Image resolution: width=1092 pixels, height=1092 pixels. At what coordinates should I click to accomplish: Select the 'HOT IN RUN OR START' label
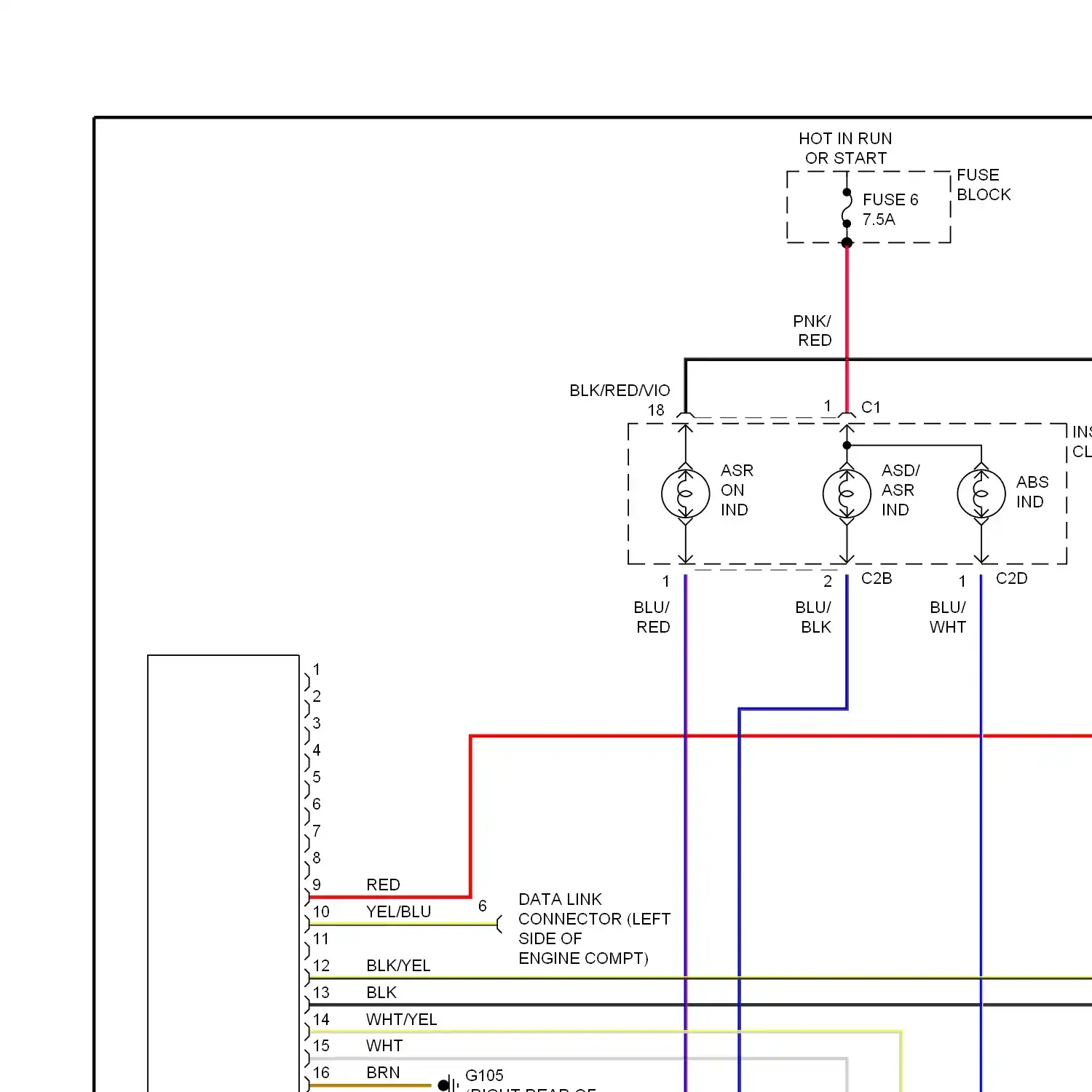tap(845, 148)
